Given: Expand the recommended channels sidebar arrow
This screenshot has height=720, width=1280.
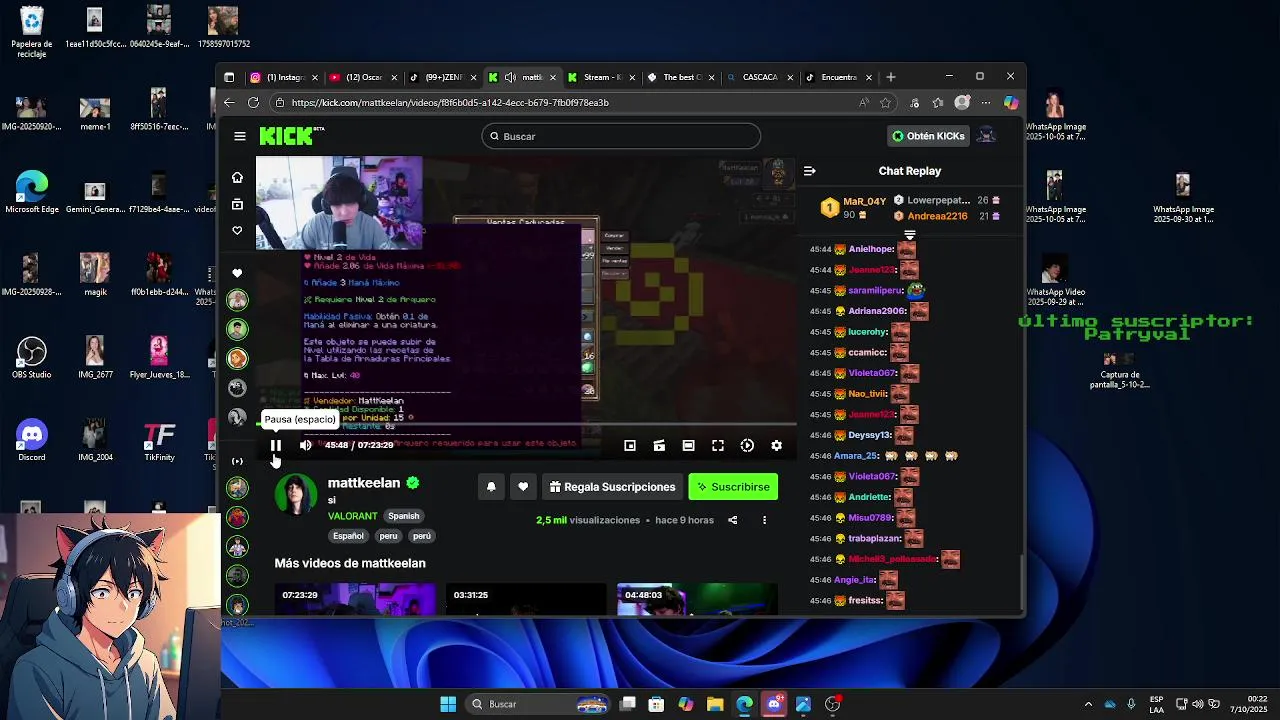Looking at the screenshot, I should [x=237, y=461].
